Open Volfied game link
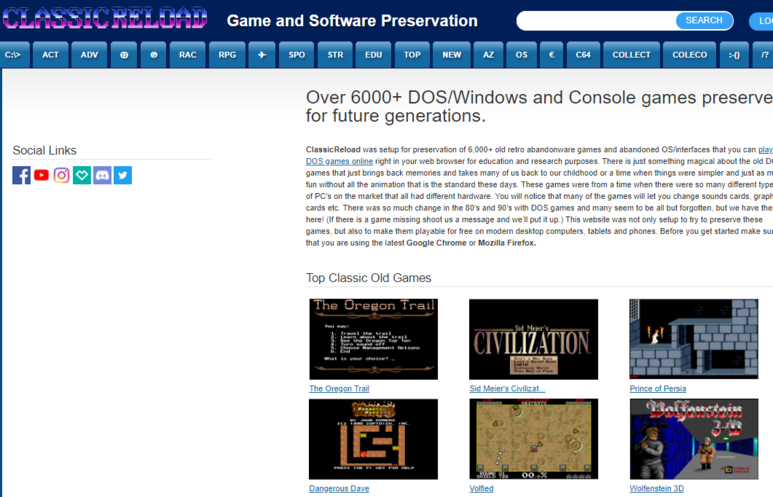The height and width of the screenshot is (497, 773). [x=481, y=488]
